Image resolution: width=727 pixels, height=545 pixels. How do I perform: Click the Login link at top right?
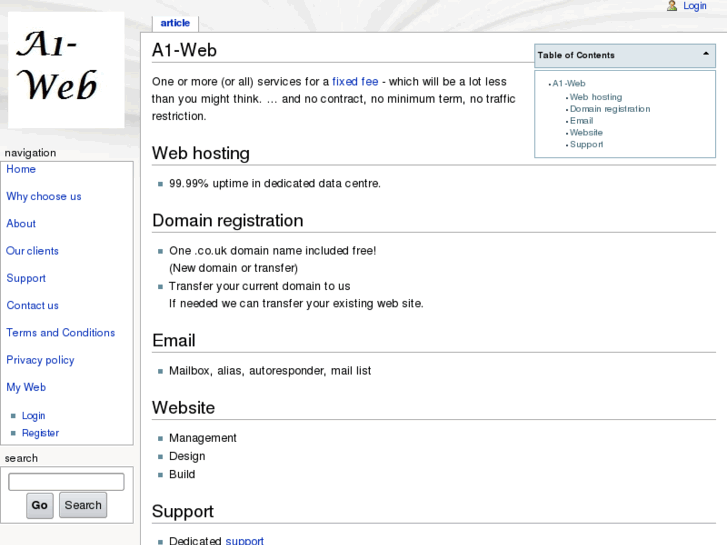click(x=695, y=6)
